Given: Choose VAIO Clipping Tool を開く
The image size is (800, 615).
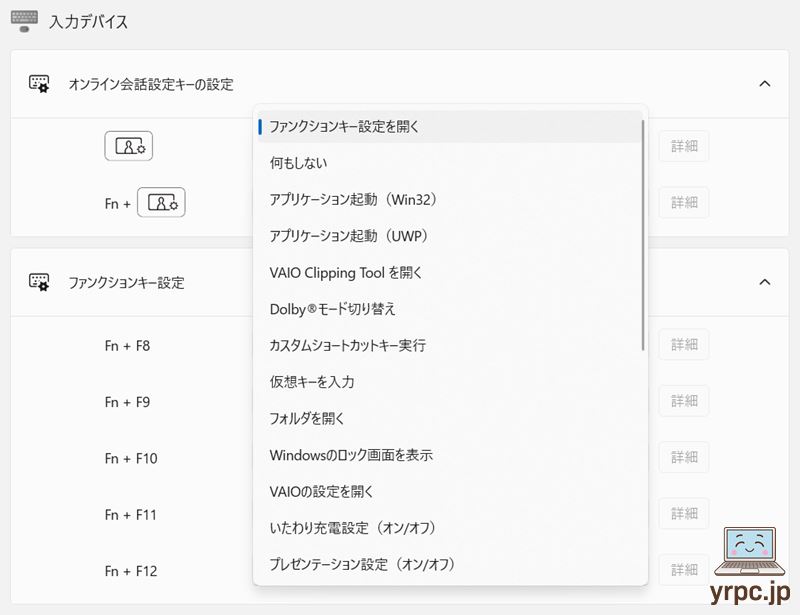Looking at the screenshot, I should 346,273.
